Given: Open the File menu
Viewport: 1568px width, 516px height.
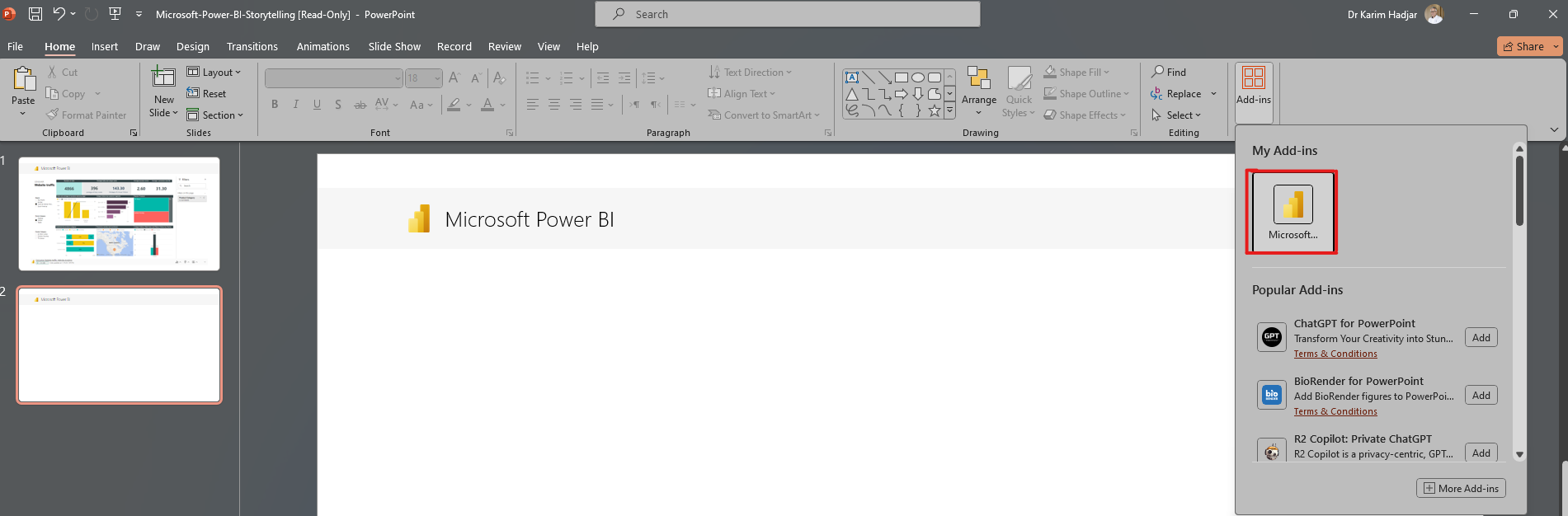Looking at the screenshot, I should coord(16,47).
